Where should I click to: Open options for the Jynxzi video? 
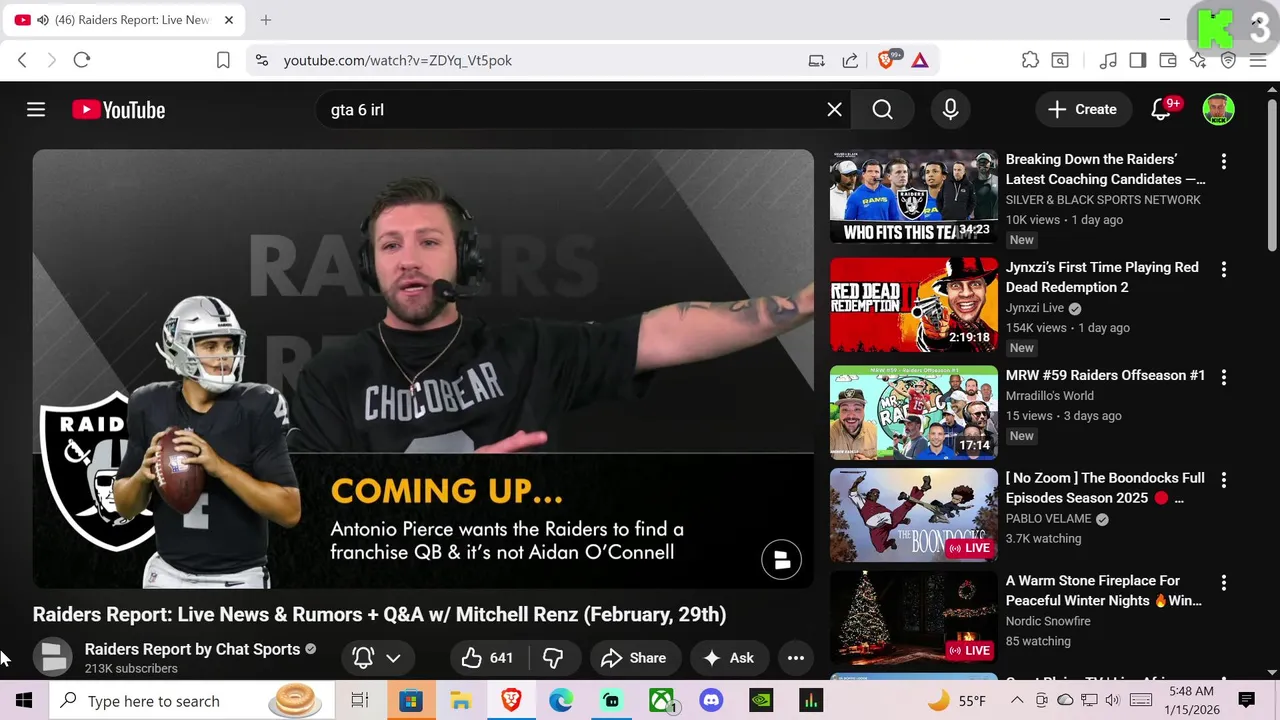[x=1223, y=269]
